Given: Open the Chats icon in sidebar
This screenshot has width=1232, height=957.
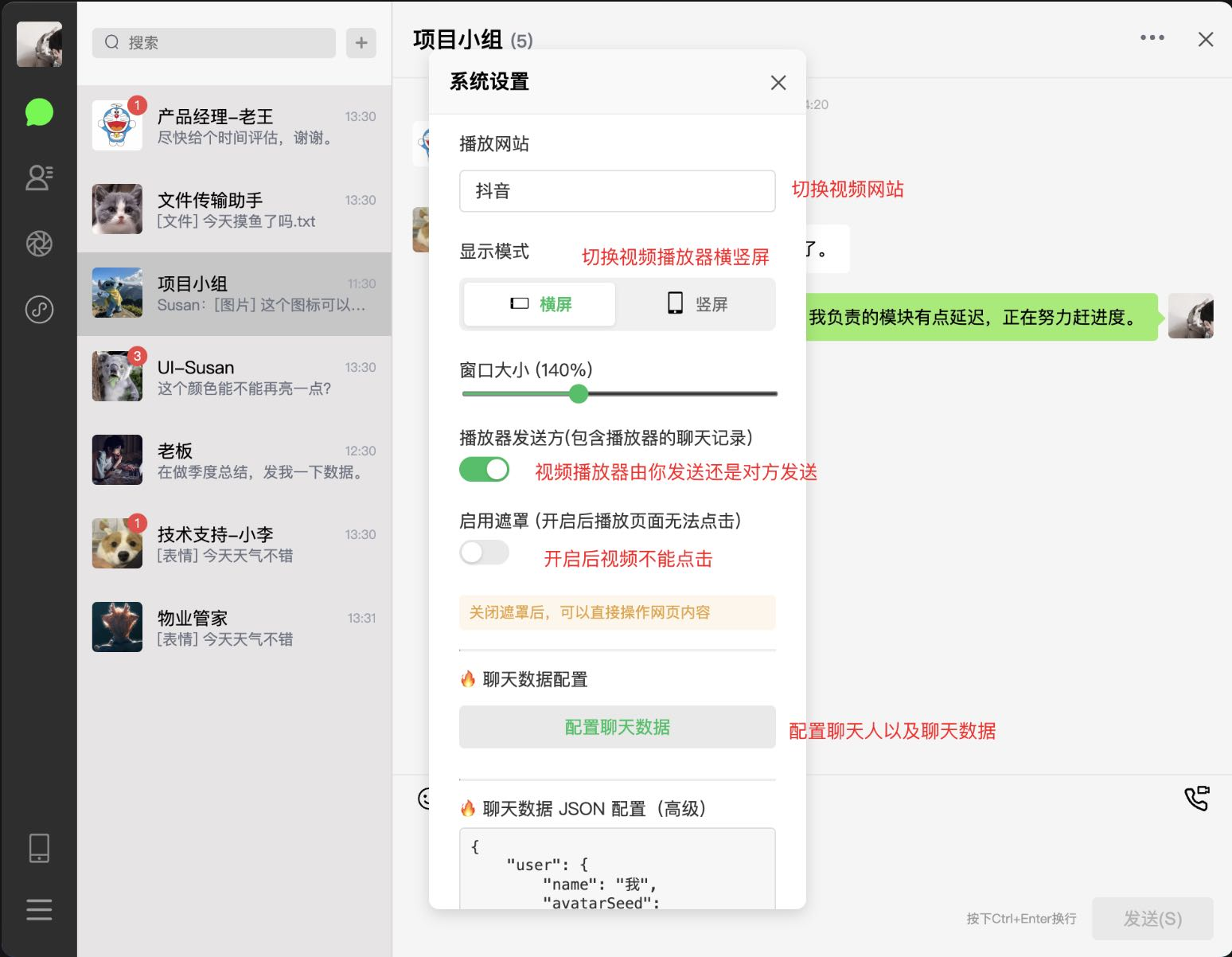Looking at the screenshot, I should pyautogui.click(x=39, y=111).
